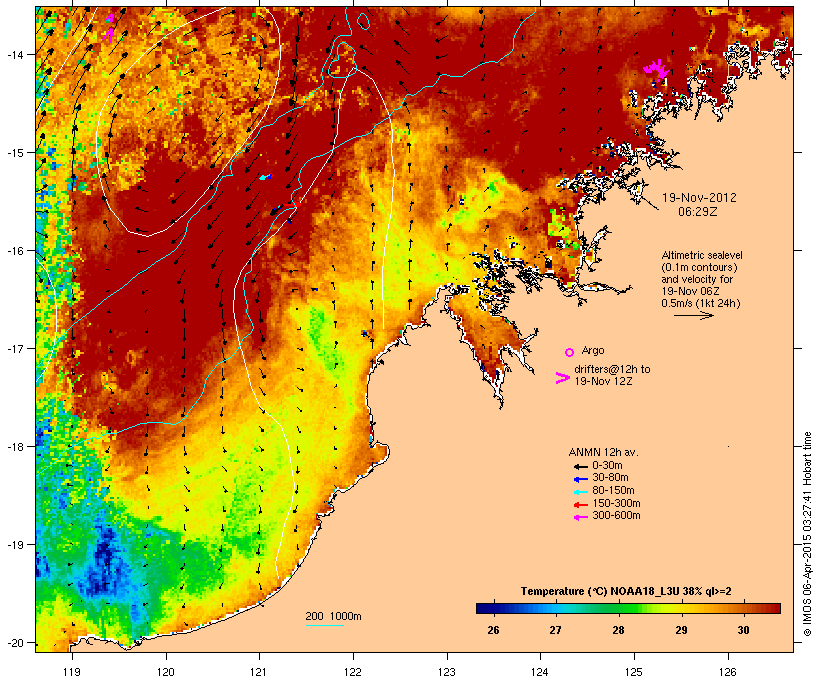This screenshot has width=820, height=680.
Task: Click the cyan ANMN mooring arrow in mid-ocean
Action: [x=266, y=177]
